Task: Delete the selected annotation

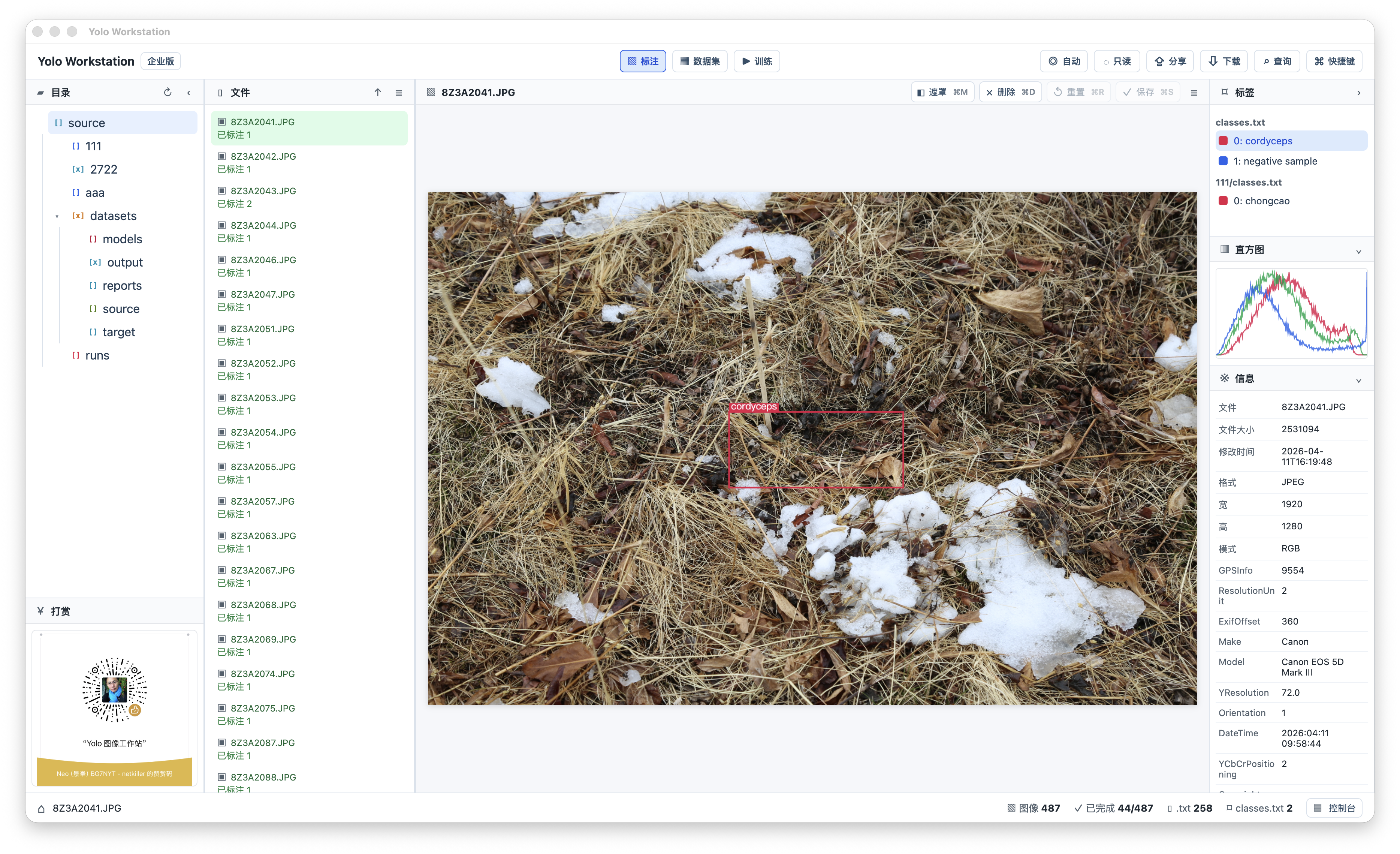Action: point(1010,92)
